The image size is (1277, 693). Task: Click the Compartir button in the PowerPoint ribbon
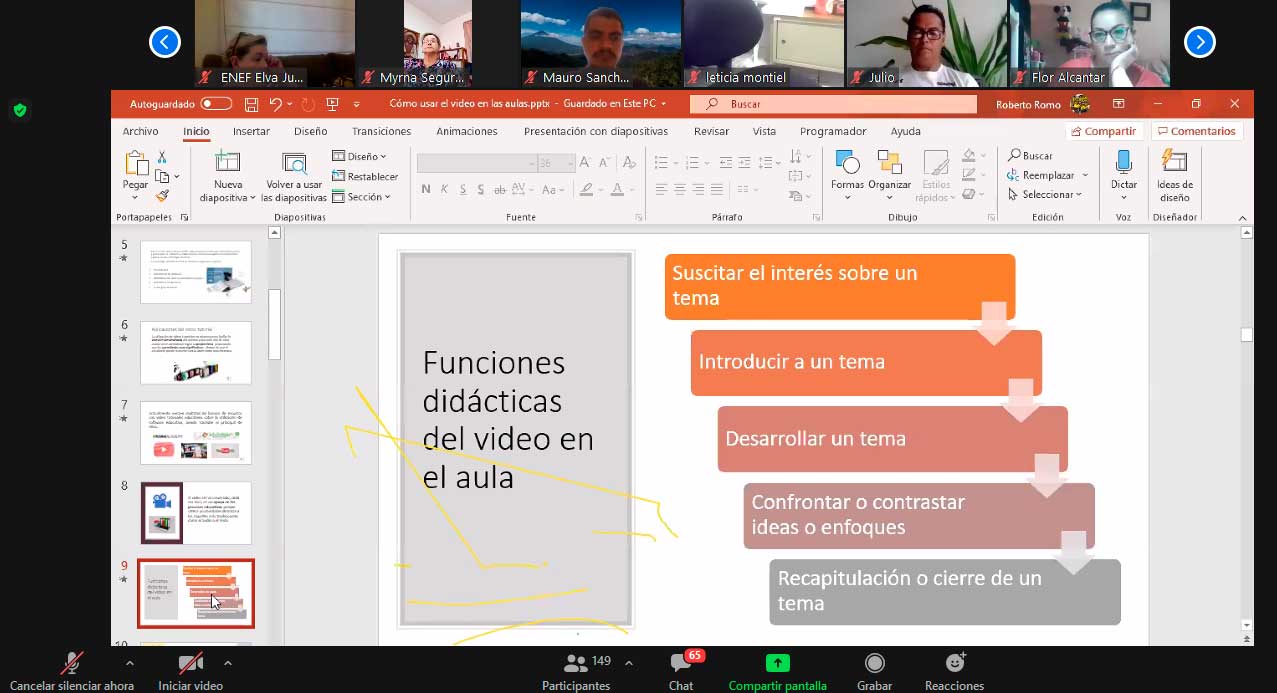click(1103, 131)
